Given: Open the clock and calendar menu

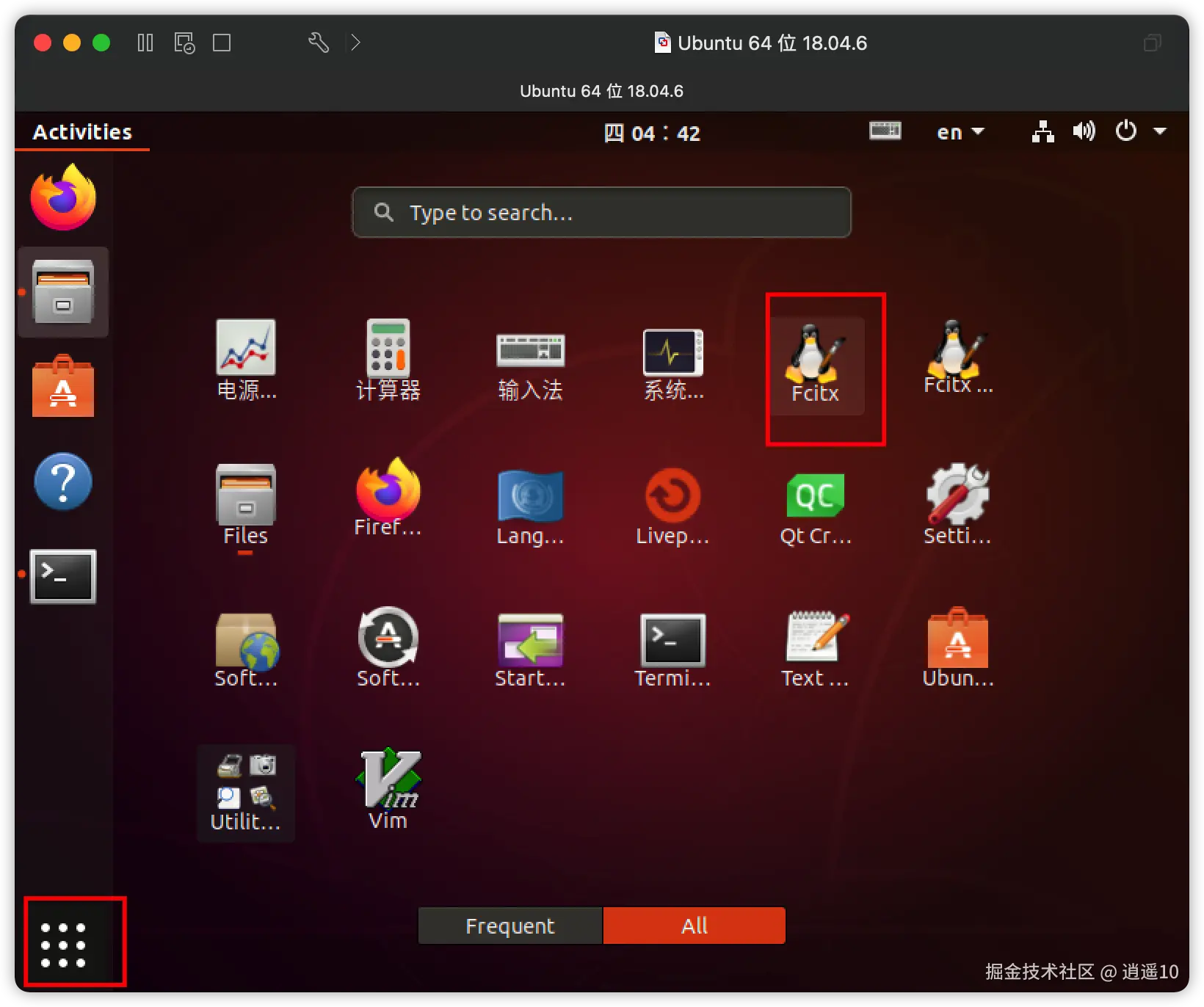Looking at the screenshot, I should click(652, 133).
